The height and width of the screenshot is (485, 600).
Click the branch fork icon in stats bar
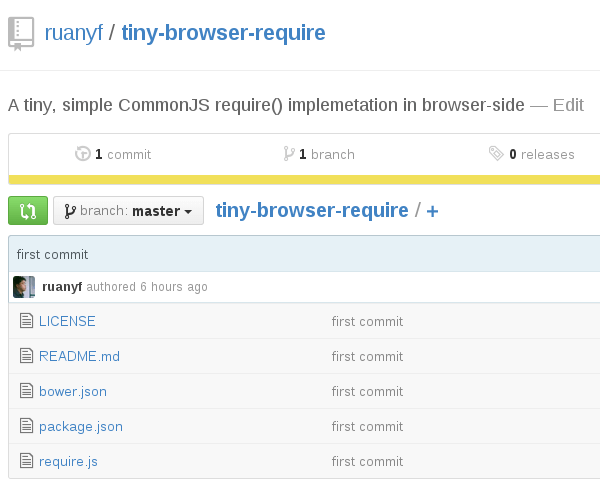click(289, 154)
